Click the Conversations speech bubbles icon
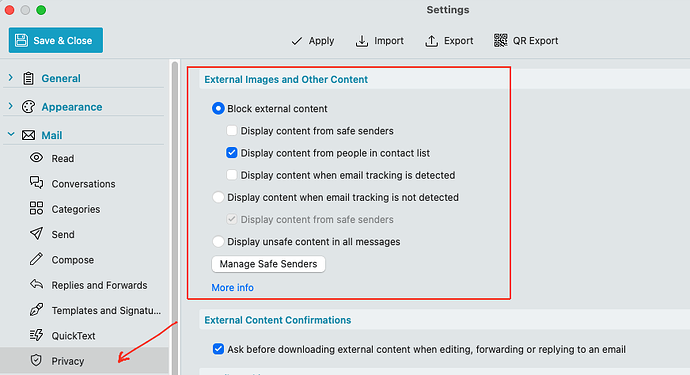The width and height of the screenshot is (690, 375). pyautogui.click(x=37, y=183)
